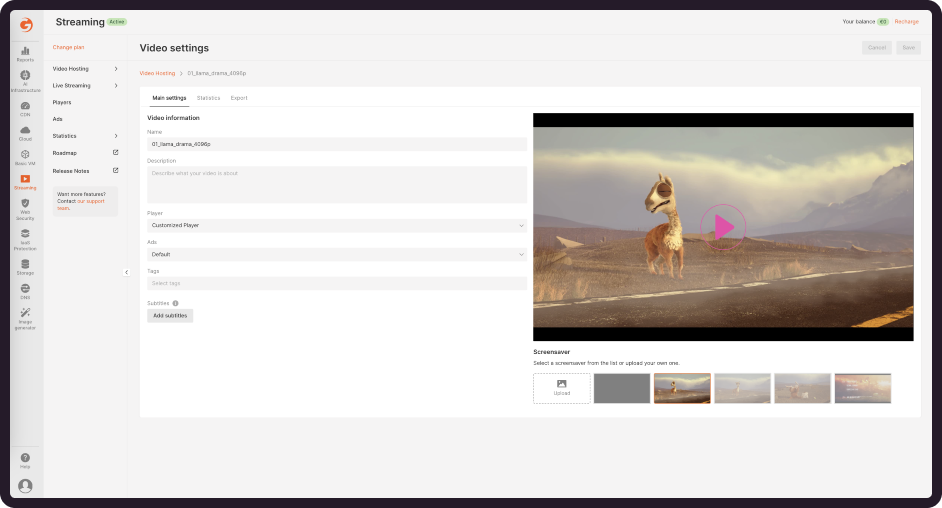Launch the Image generator wand icon
The width and height of the screenshot is (942, 508).
tap(25, 314)
